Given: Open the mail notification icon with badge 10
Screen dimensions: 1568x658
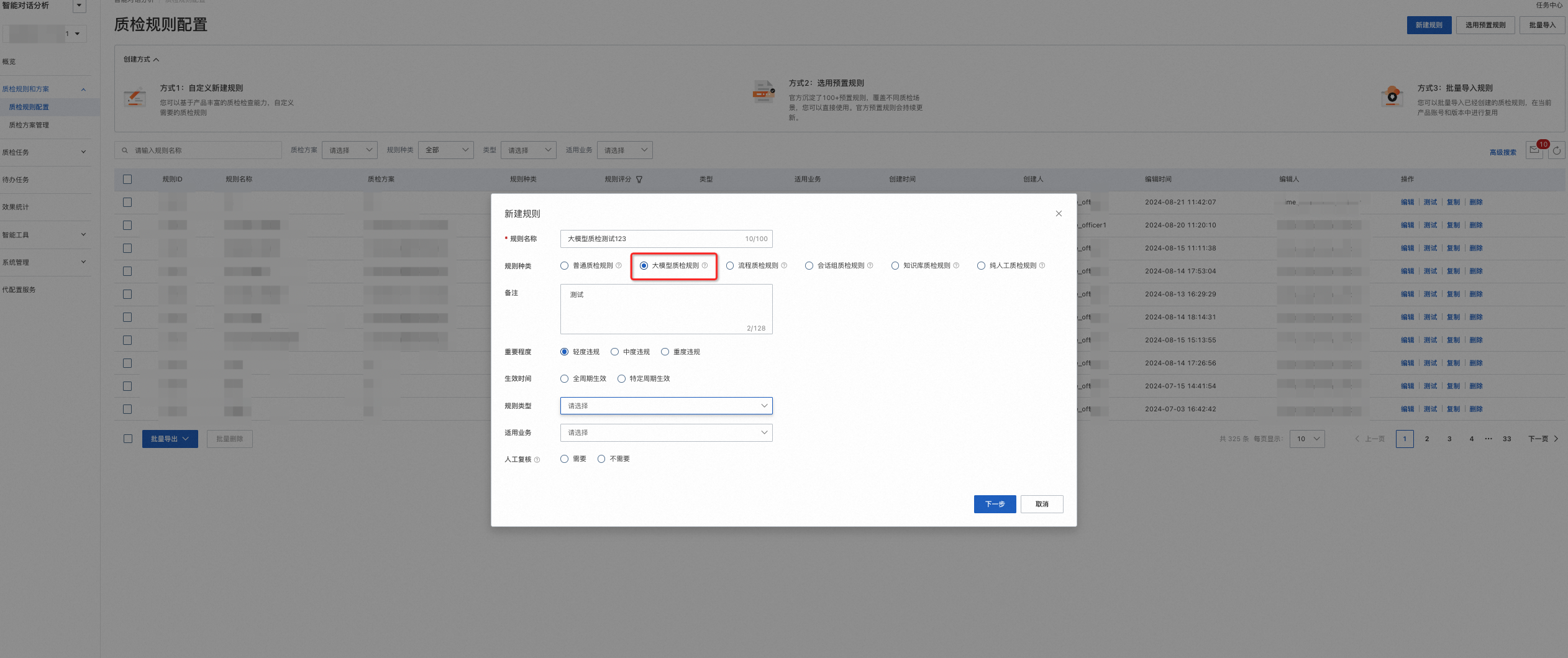Looking at the screenshot, I should click(x=1534, y=150).
